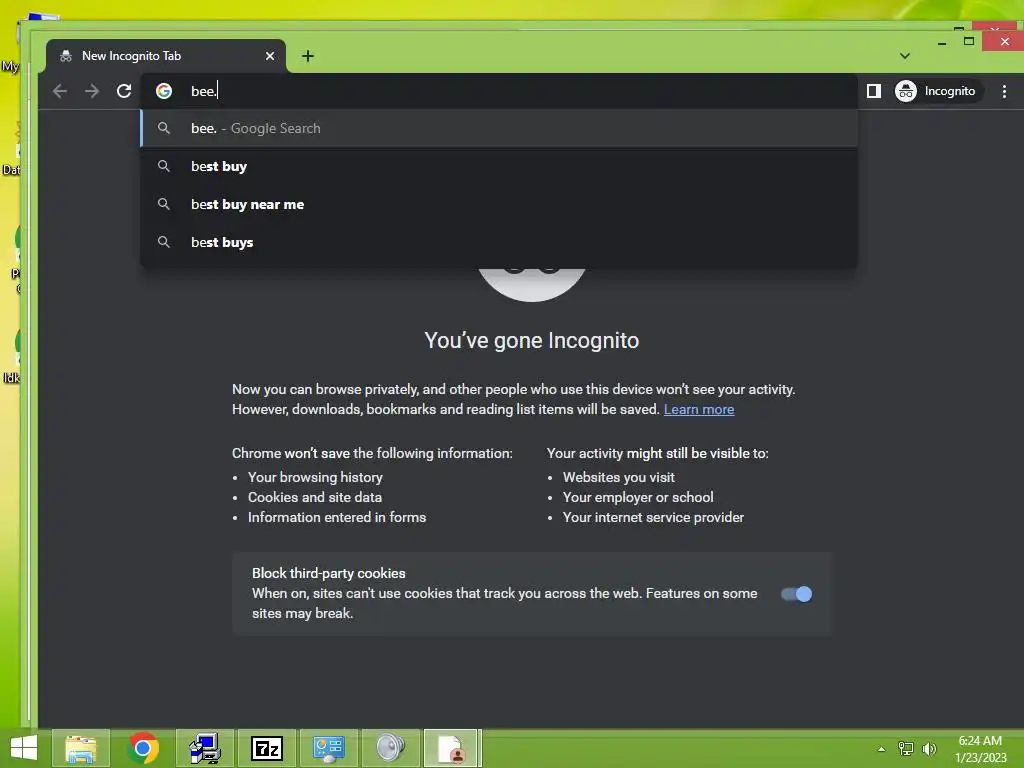Viewport: 1024px width, 768px height.
Task: Choose the 'best buys' suggestion
Action: [x=499, y=242]
